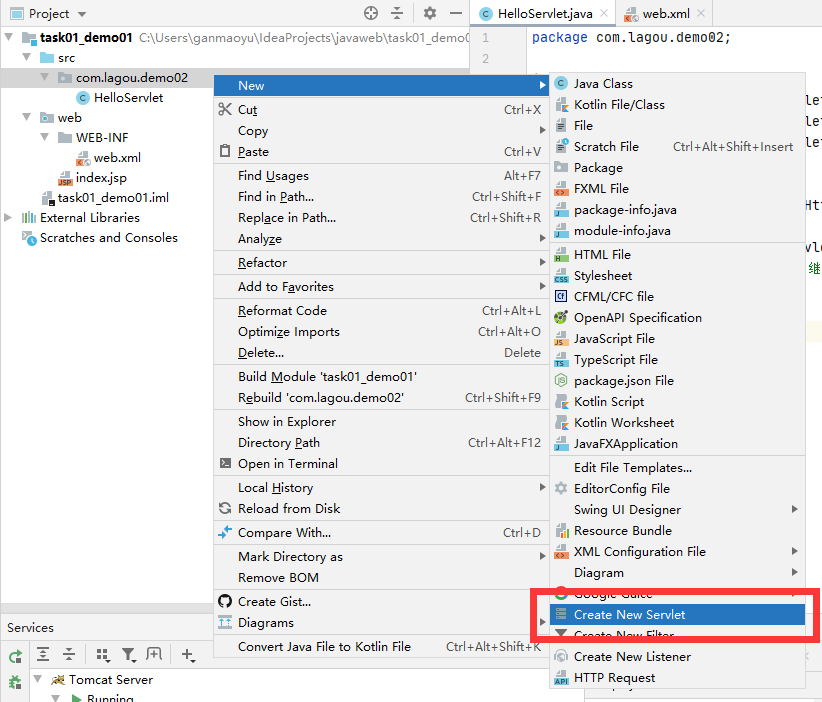Screen dimensions: 822x702
Task: Select Open in Terminal
Action: 381,463
